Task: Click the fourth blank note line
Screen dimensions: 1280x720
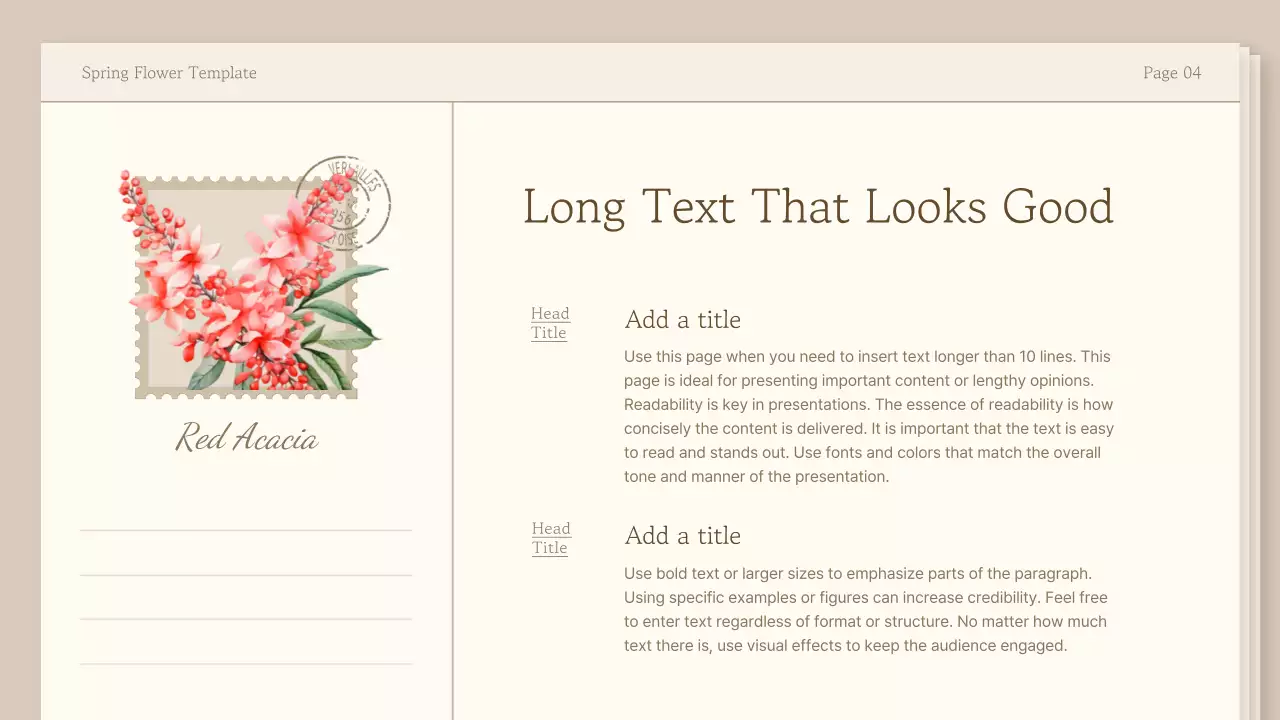Action: (x=246, y=664)
